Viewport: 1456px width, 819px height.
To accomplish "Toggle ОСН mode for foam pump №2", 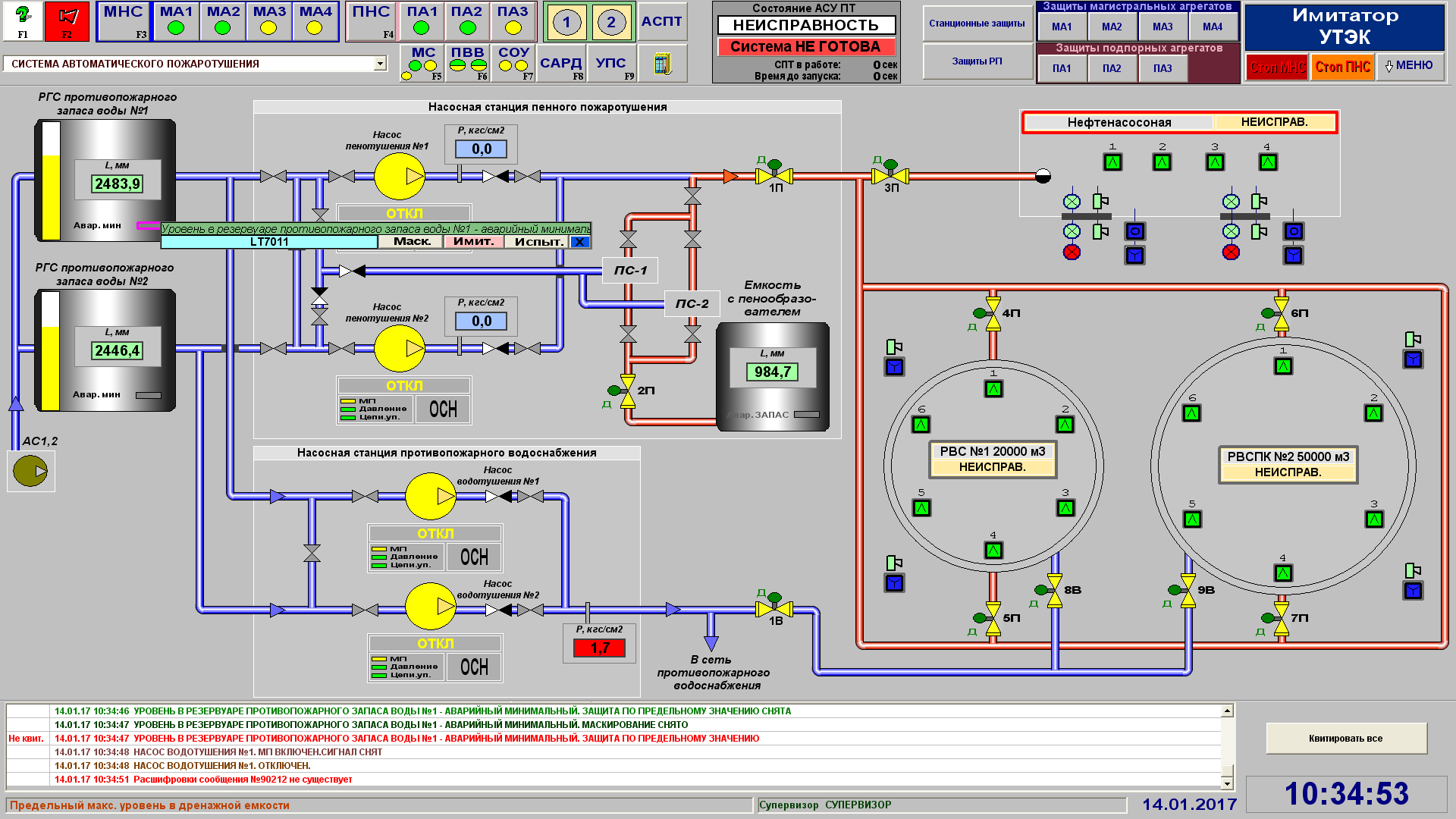I will [x=443, y=409].
